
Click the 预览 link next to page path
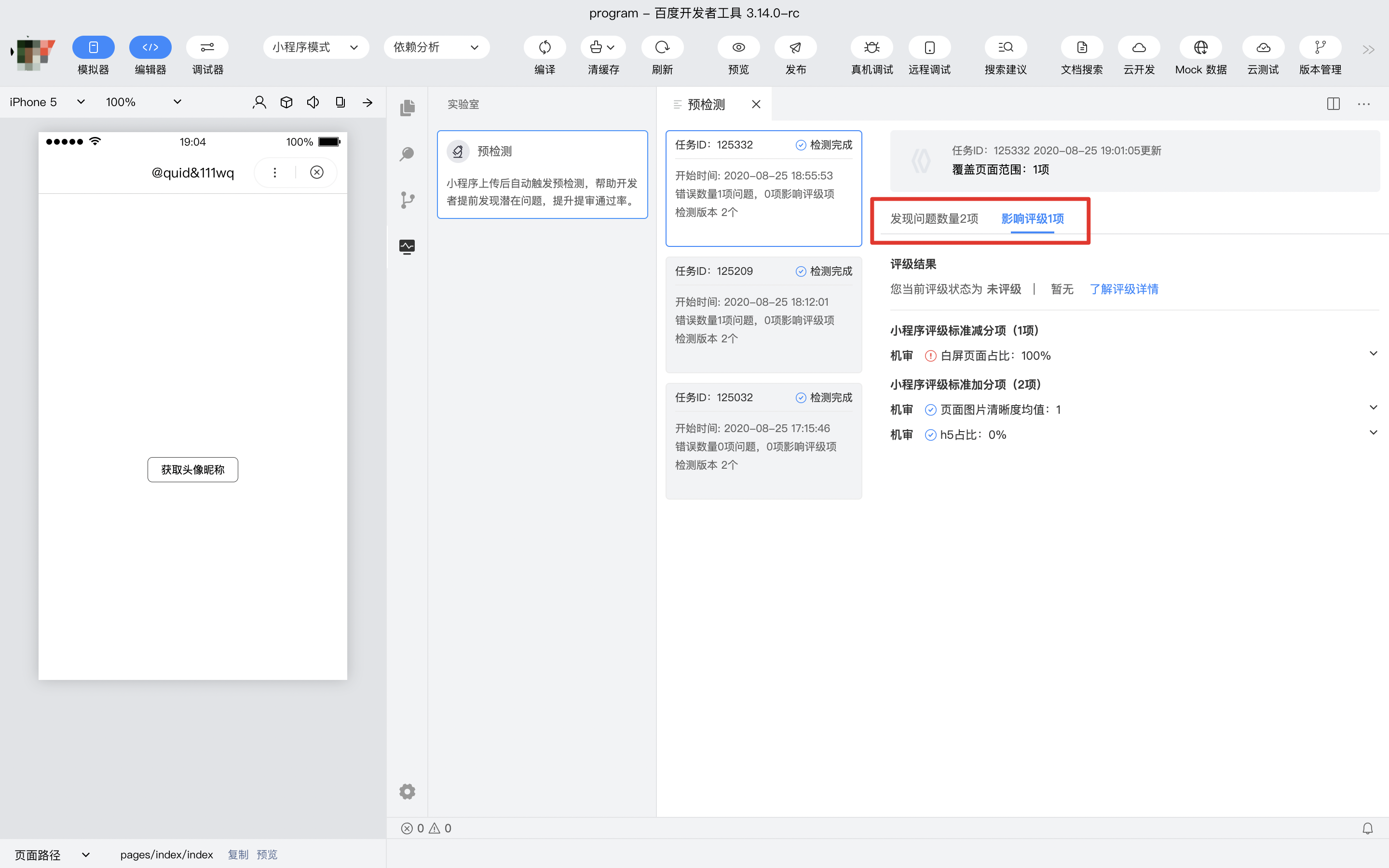coord(266,855)
